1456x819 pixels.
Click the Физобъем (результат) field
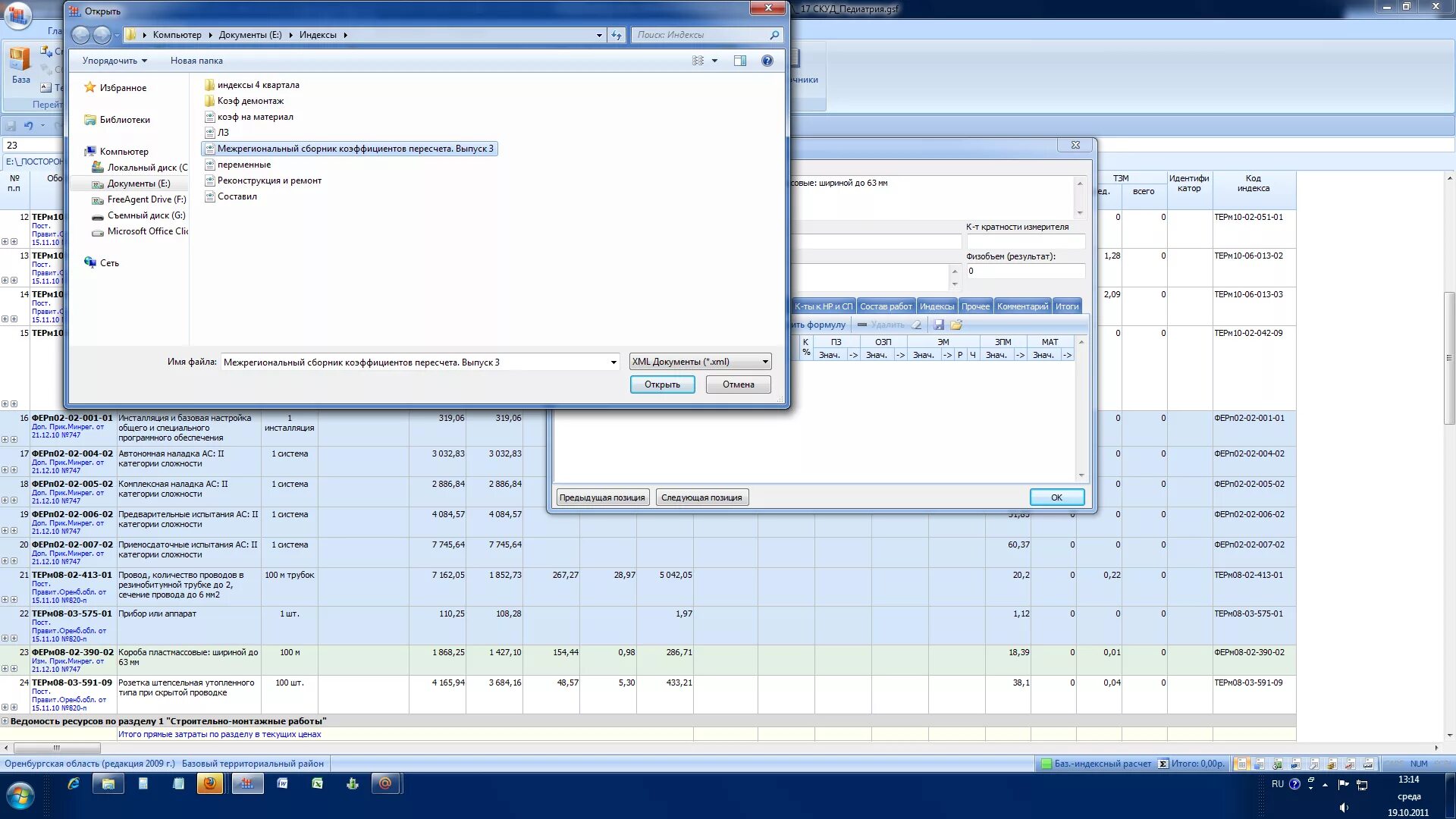tap(1025, 271)
